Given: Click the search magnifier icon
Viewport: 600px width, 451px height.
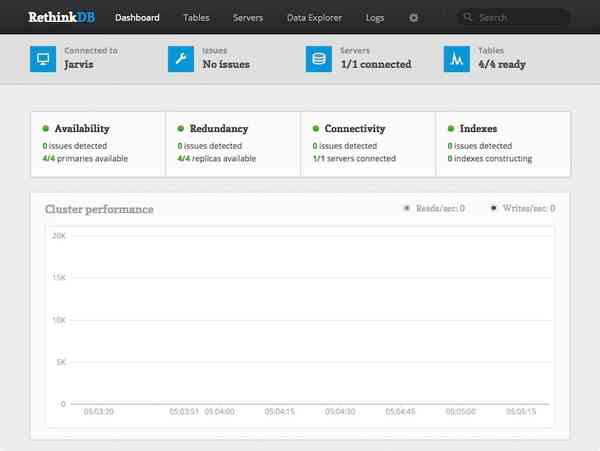Looking at the screenshot, I should (x=468, y=17).
